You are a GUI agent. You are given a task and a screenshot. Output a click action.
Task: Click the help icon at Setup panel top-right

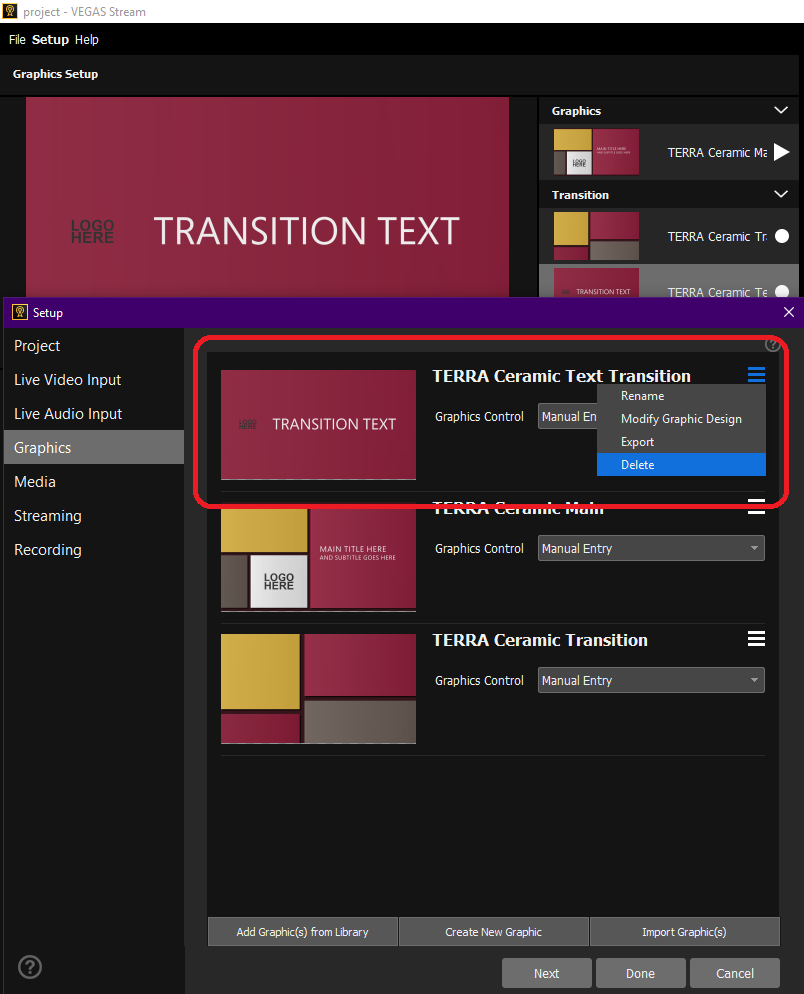point(772,345)
